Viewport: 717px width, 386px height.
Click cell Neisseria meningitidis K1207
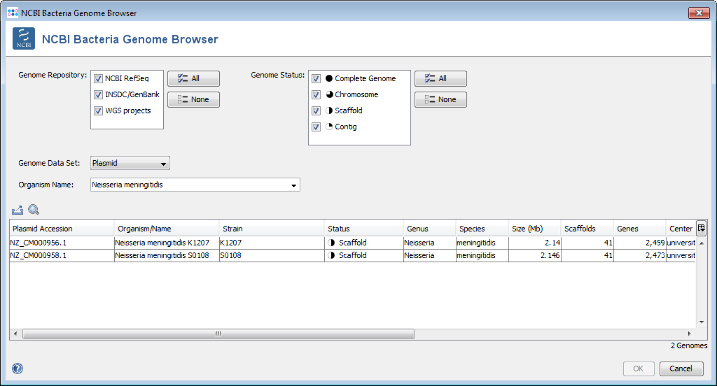click(166, 242)
